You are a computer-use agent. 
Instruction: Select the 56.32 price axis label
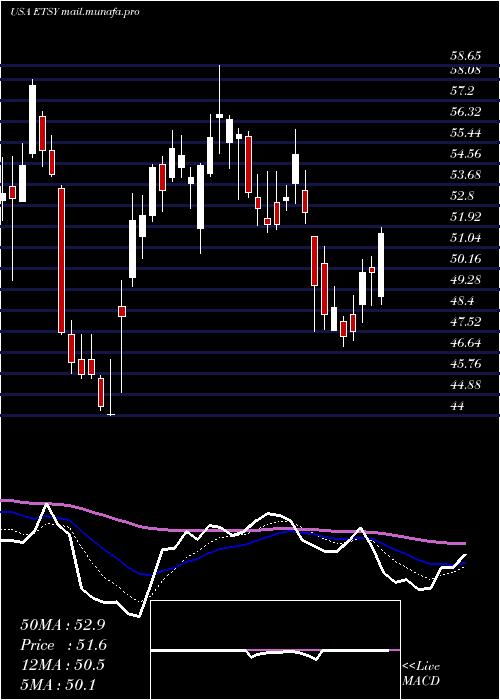(x=466, y=112)
